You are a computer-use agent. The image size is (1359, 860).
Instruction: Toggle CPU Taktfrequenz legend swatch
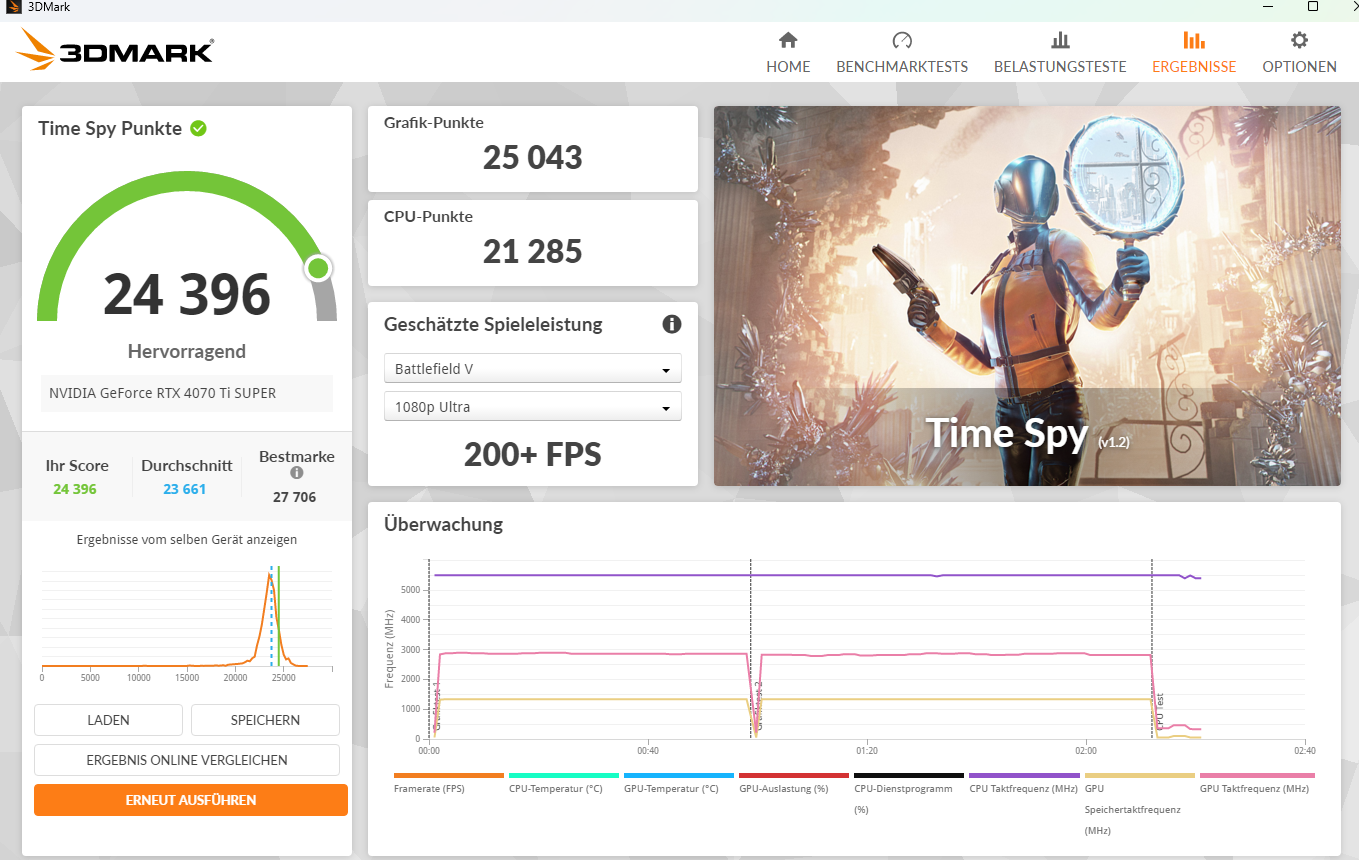[x=1024, y=775]
